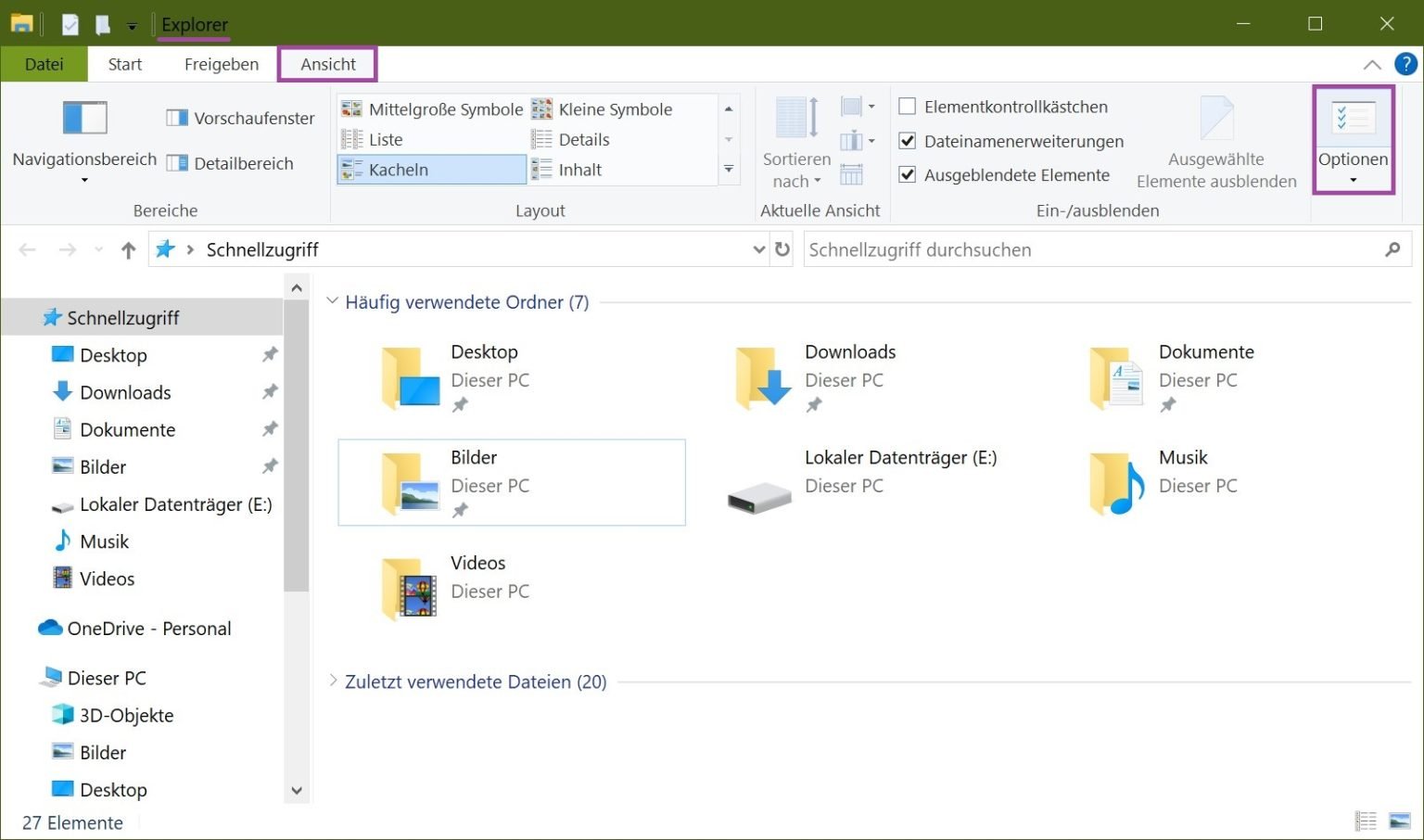The image size is (1424, 840).
Task: Select the Inhalt layout
Action: coord(581,170)
